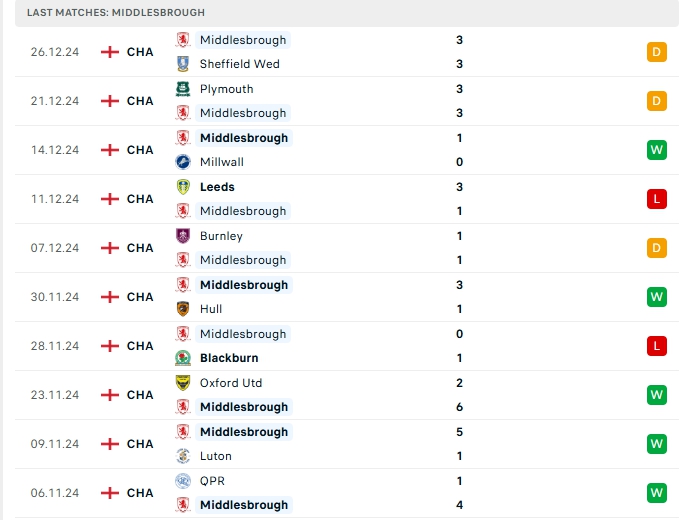This screenshot has width=688, height=520.
Task: Click the England flag on 26.12.24 row
Action: (110, 52)
